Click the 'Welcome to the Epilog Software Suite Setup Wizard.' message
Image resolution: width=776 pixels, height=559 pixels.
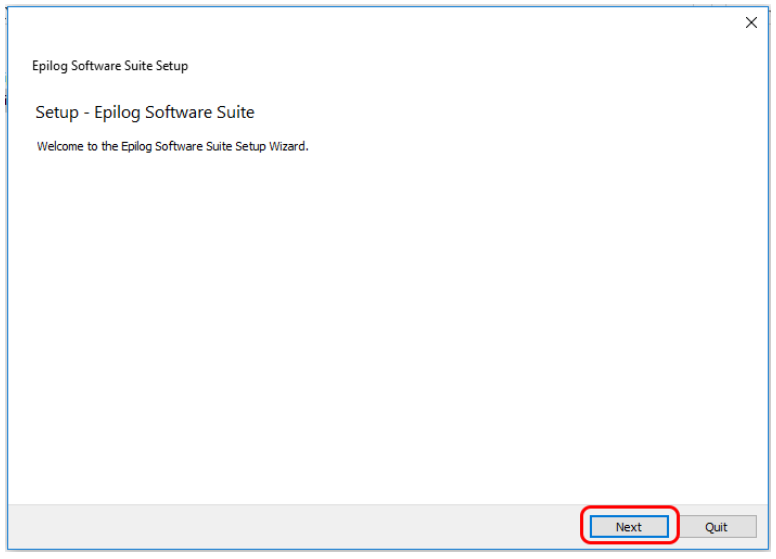(x=172, y=146)
